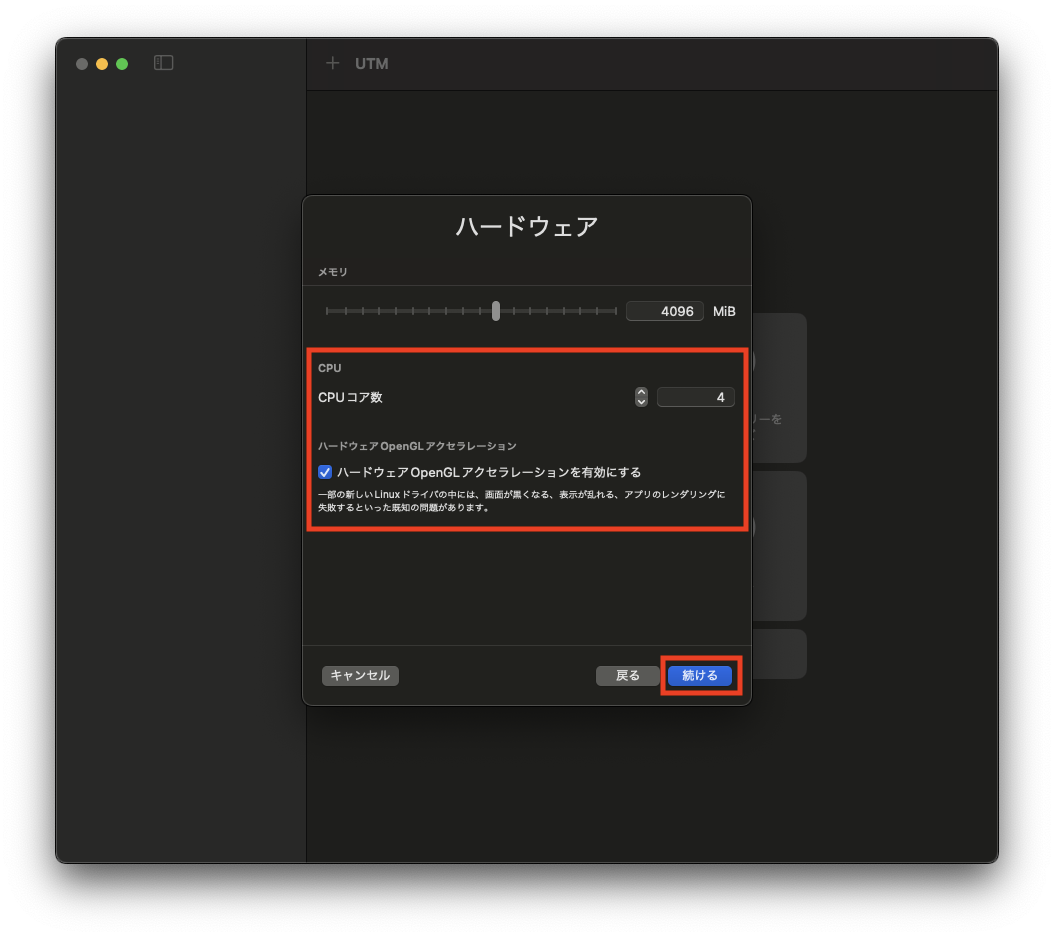Click the CPU core count stepper up arrow

(x=640, y=392)
